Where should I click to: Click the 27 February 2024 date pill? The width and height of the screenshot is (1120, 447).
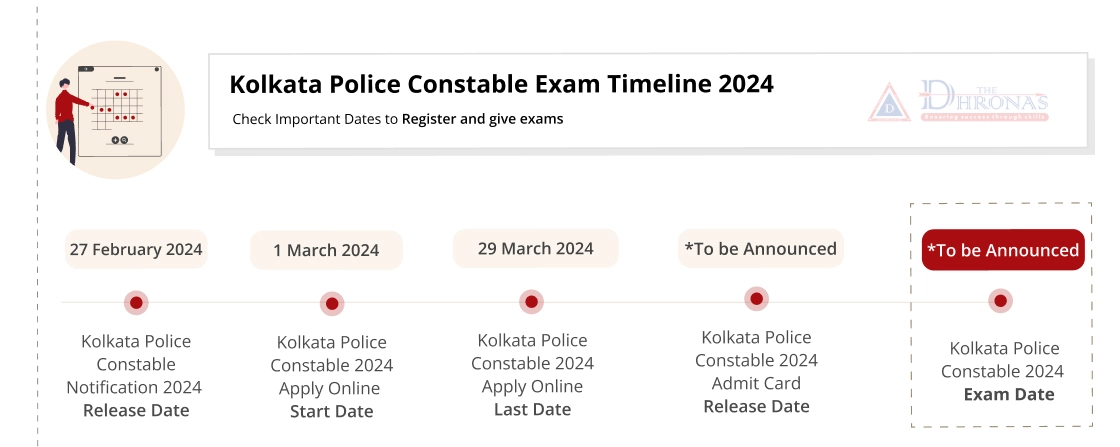[x=136, y=249]
